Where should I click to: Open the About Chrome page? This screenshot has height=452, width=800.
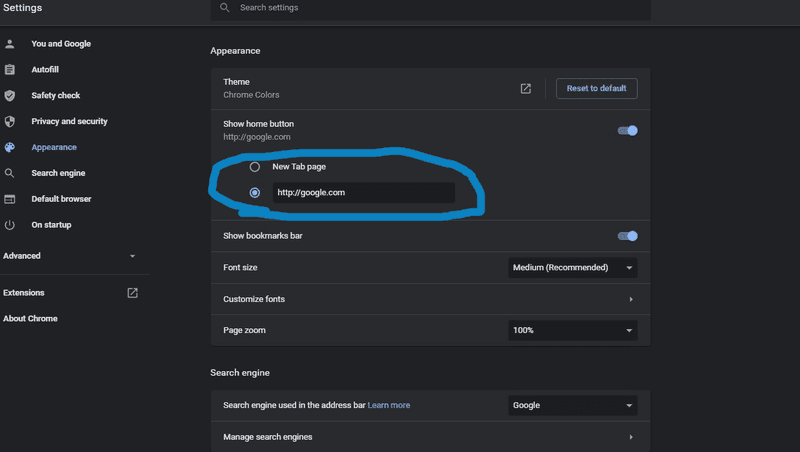(x=30, y=319)
